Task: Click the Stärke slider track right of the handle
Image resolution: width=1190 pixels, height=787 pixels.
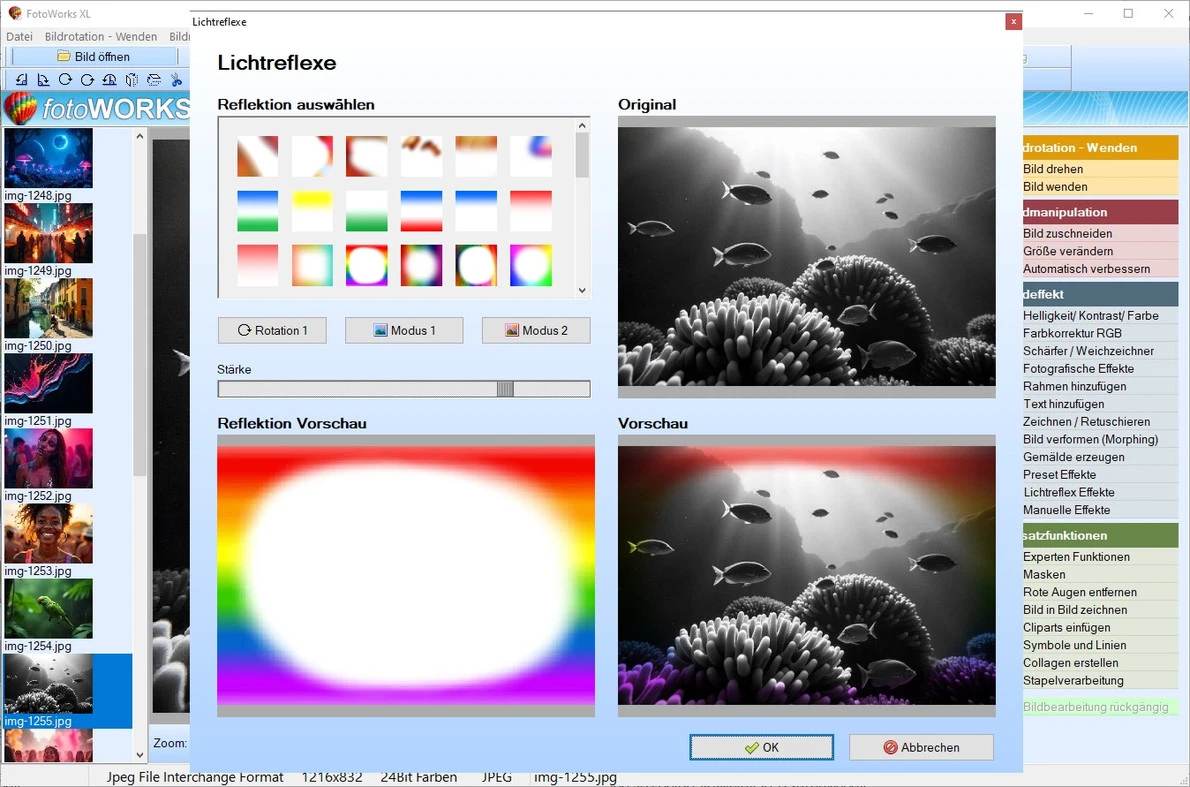Action: (x=551, y=389)
